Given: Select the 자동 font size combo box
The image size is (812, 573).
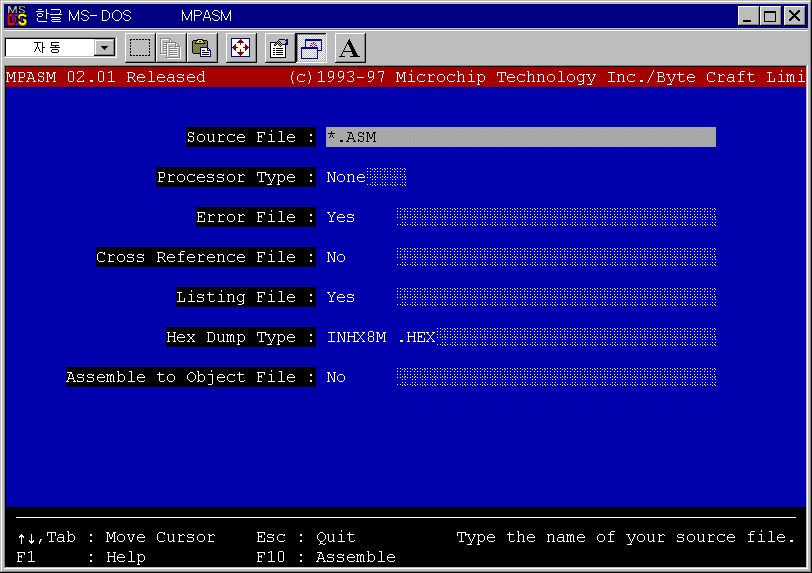Looking at the screenshot, I should tap(60, 48).
